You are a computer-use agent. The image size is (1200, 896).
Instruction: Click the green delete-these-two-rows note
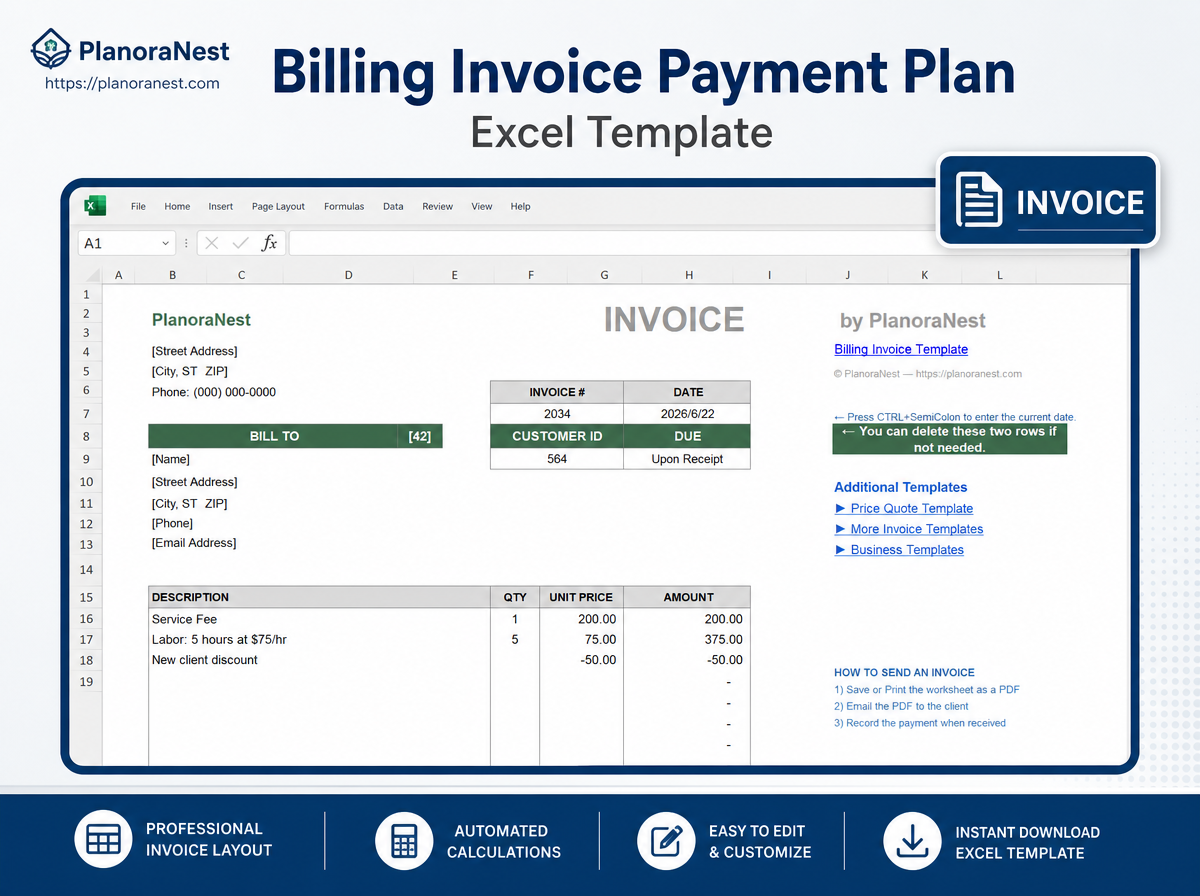tap(949, 439)
